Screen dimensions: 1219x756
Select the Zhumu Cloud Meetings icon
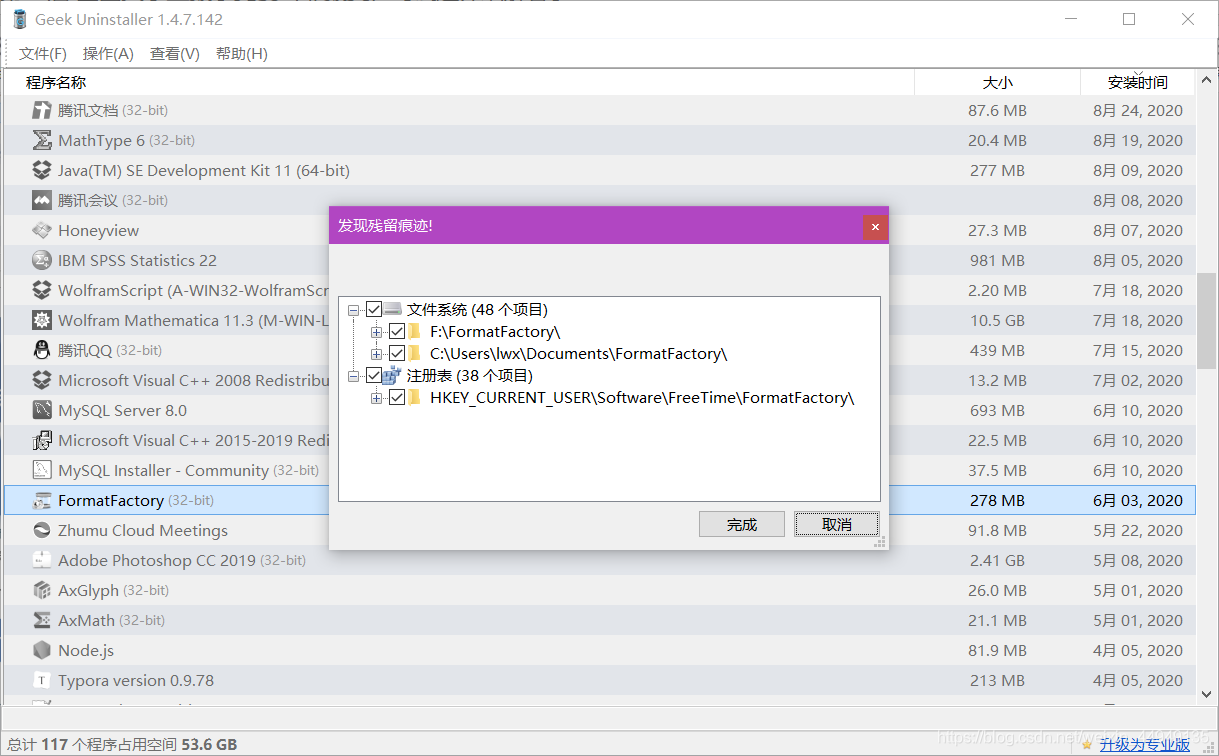[41, 530]
